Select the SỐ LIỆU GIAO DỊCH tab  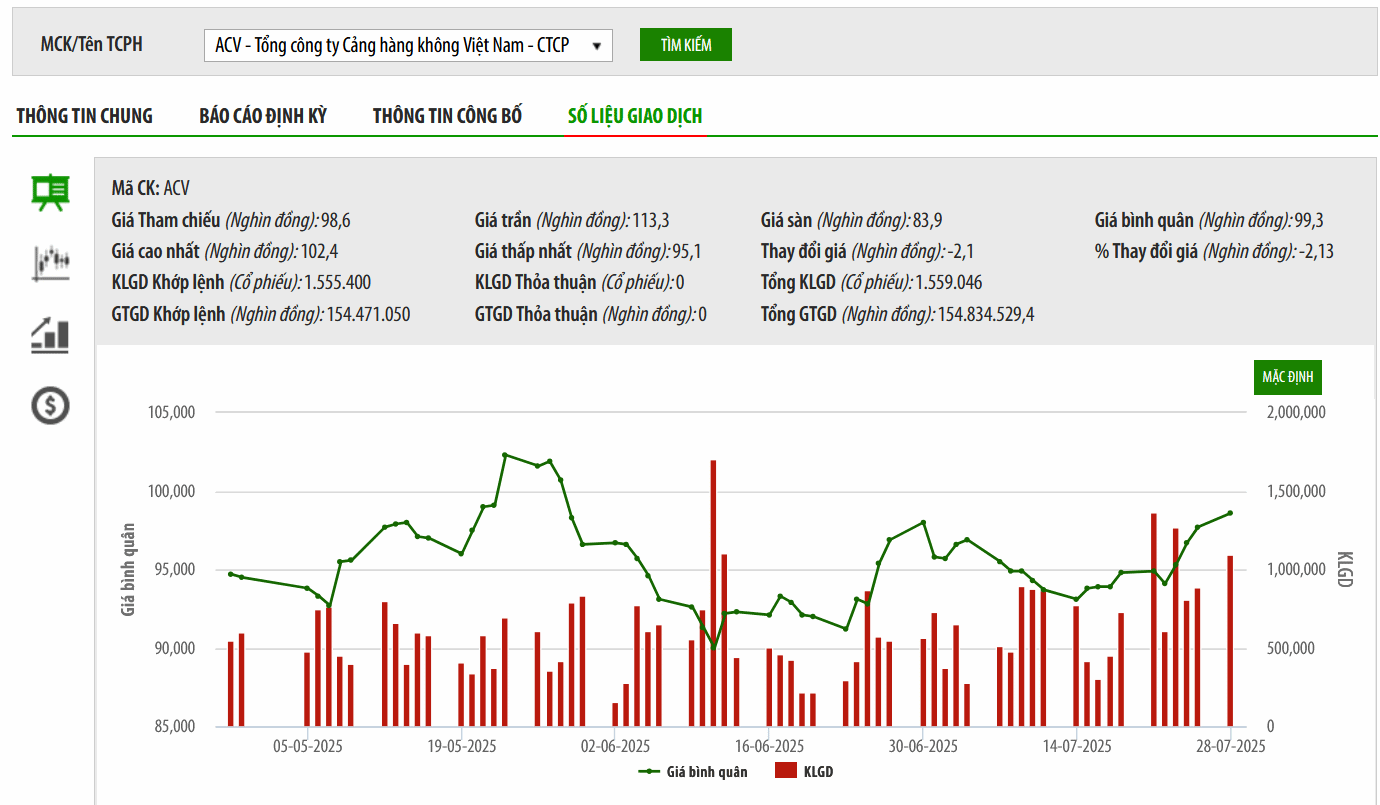coord(635,116)
